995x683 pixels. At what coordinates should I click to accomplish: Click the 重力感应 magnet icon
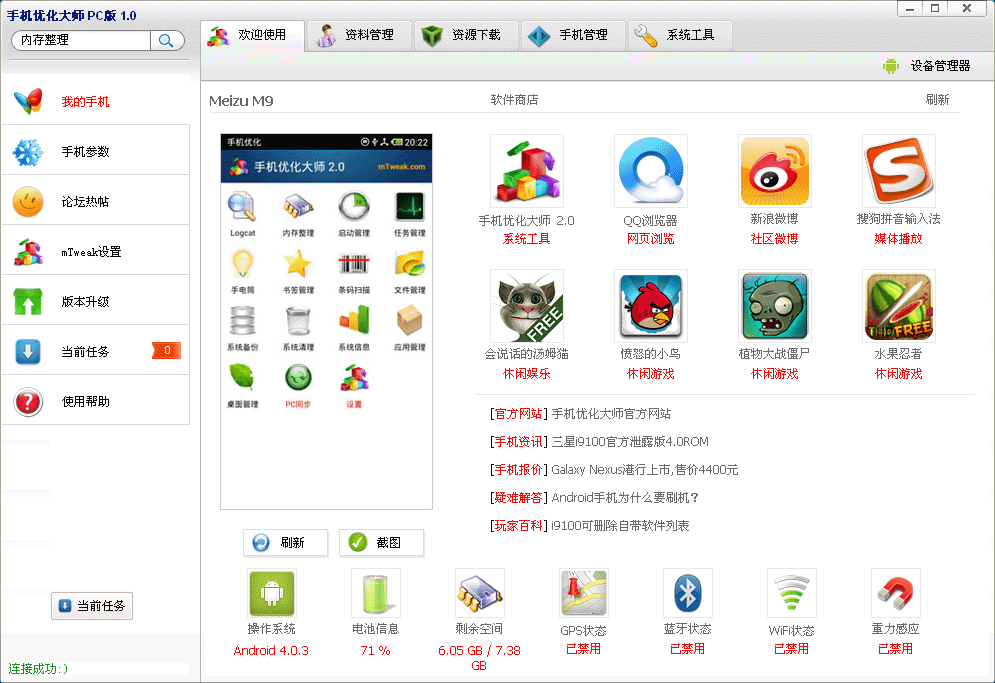[x=896, y=593]
